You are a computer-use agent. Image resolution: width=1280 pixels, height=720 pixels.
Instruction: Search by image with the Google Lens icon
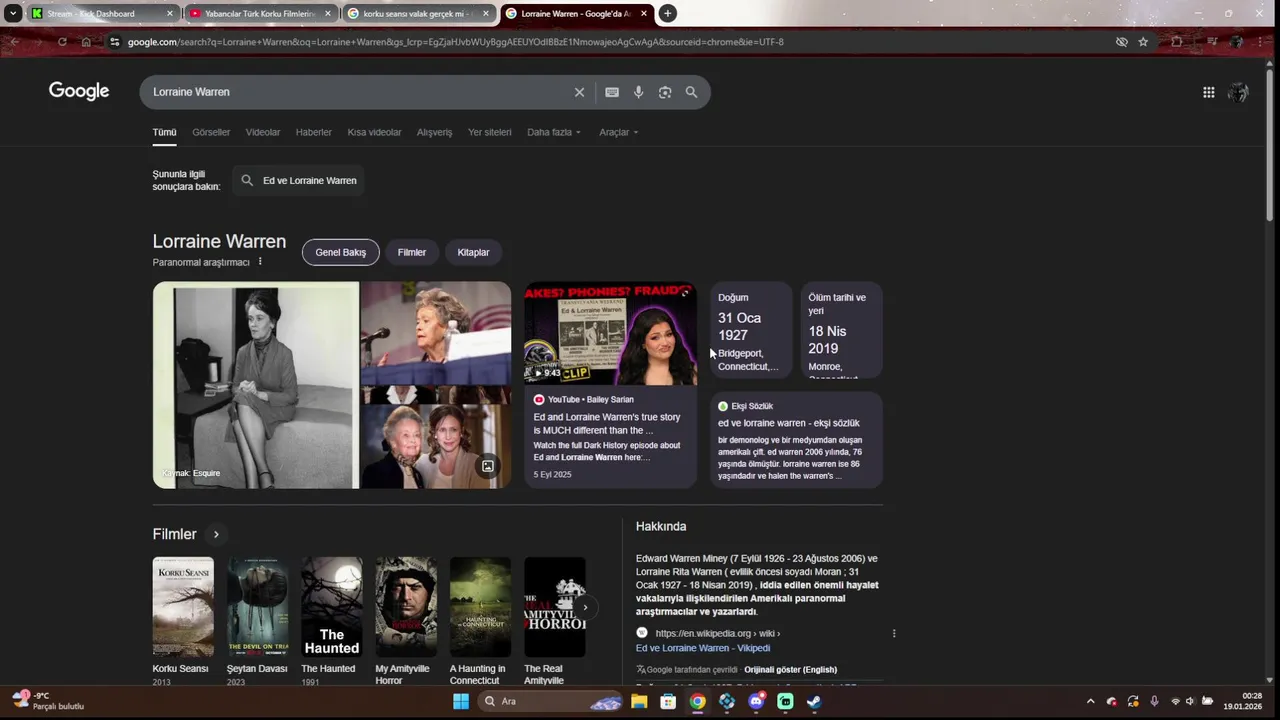tap(665, 92)
